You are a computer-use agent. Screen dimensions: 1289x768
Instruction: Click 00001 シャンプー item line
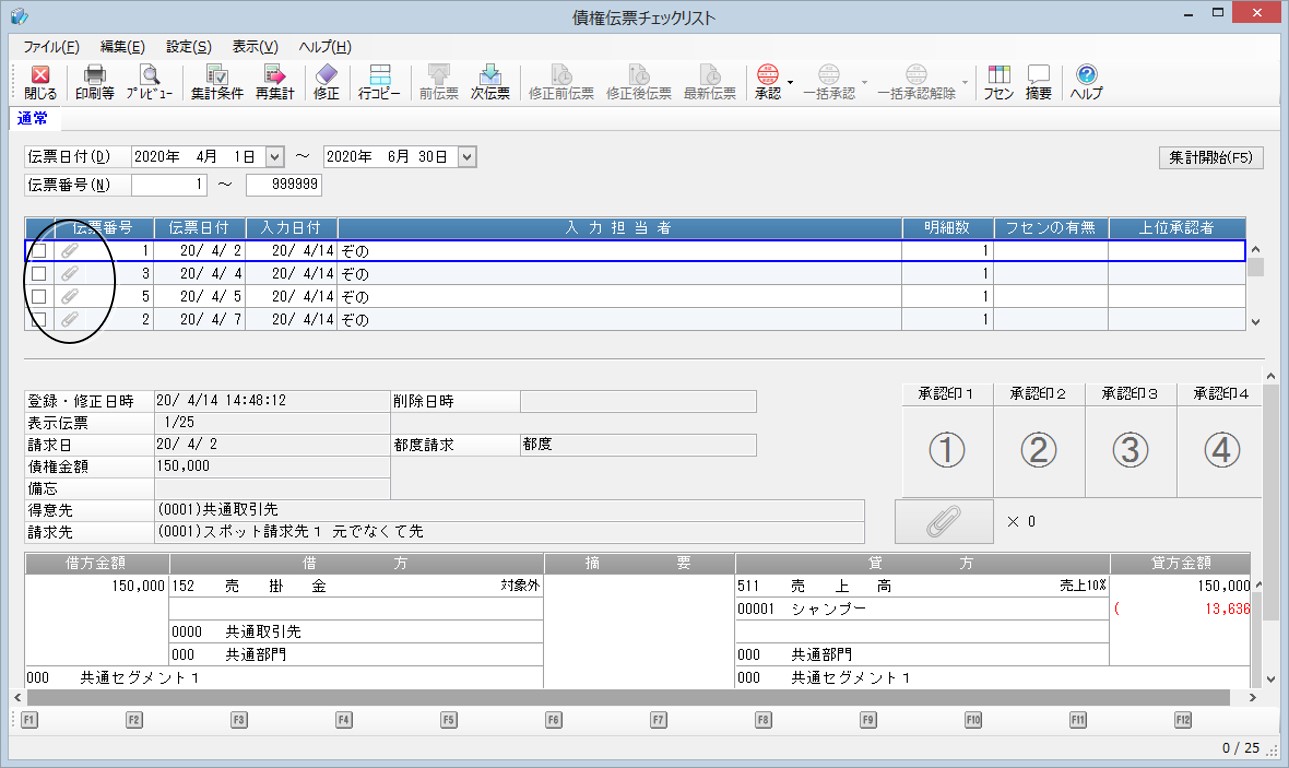click(x=922, y=609)
